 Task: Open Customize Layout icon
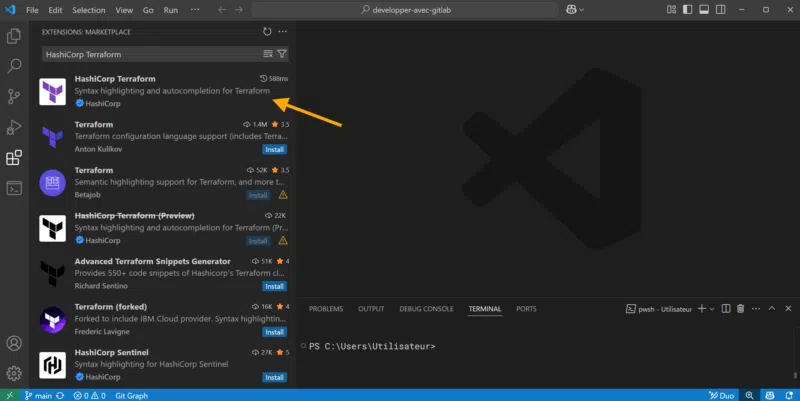671,10
